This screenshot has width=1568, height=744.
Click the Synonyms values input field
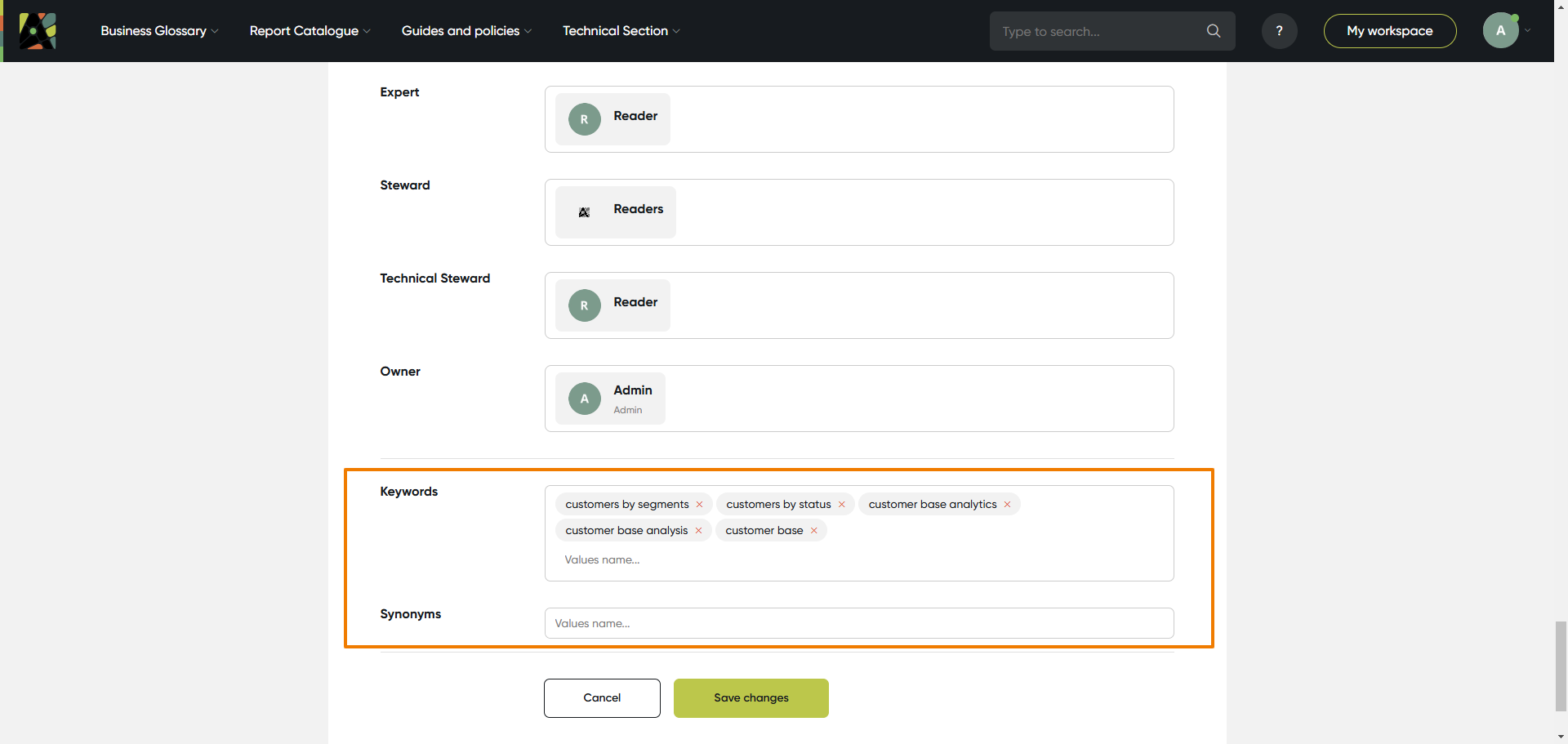coord(858,623)
